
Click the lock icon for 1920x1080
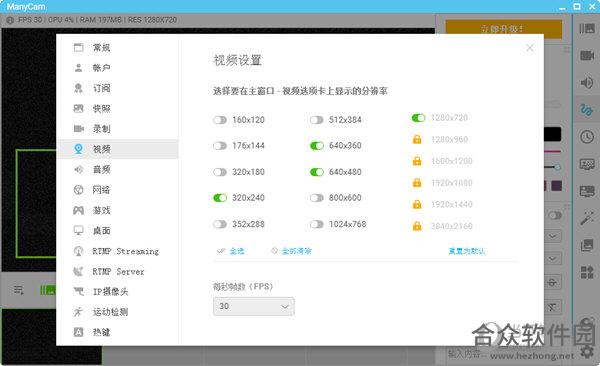coord(417,183)
